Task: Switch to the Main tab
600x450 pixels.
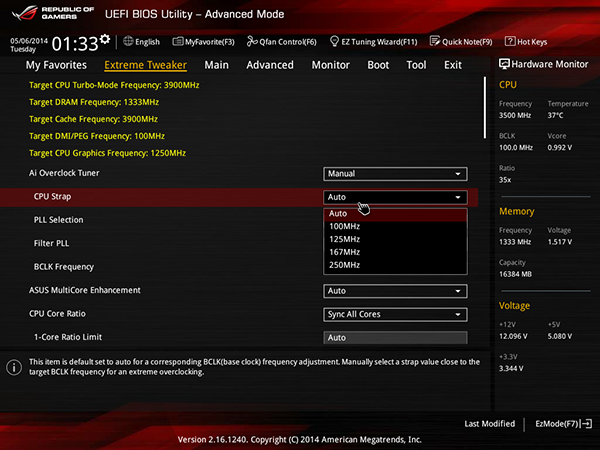Action: coord(216,65)
